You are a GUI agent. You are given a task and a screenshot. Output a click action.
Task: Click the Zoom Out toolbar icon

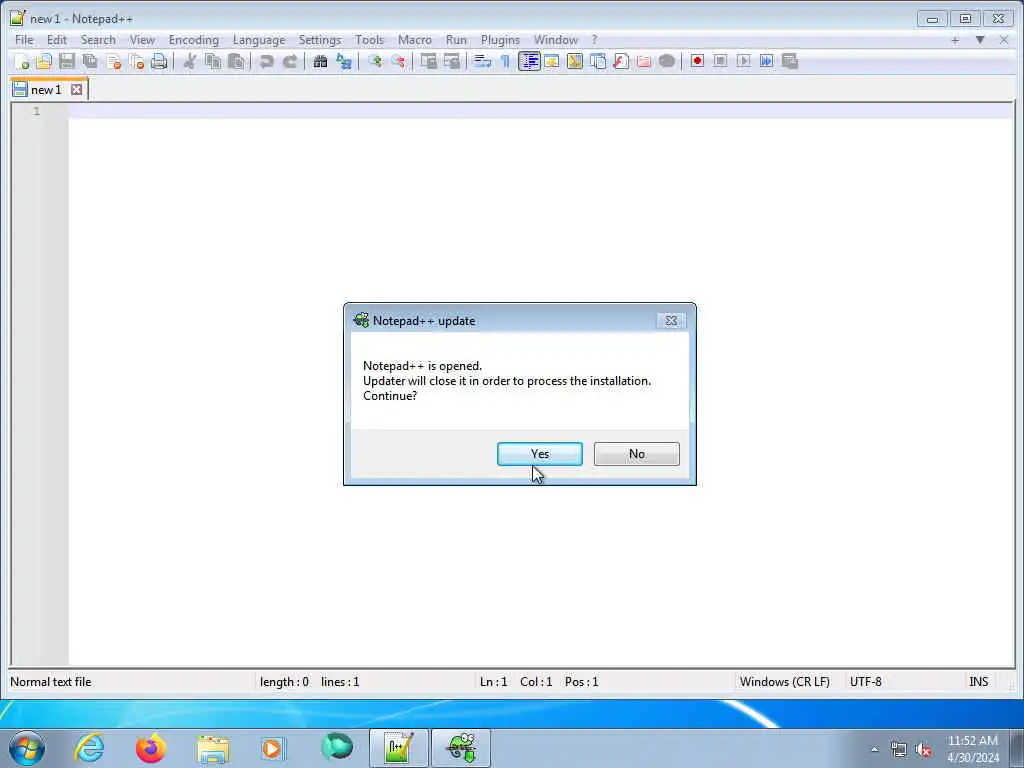pyautogui.click(x=398, y=61)
